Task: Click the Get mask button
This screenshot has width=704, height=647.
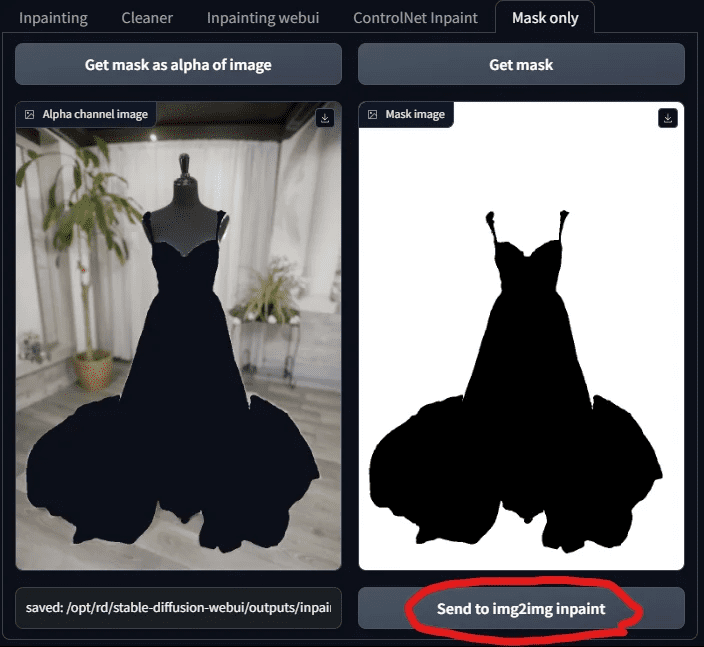Action: click(x=521, y=65)
